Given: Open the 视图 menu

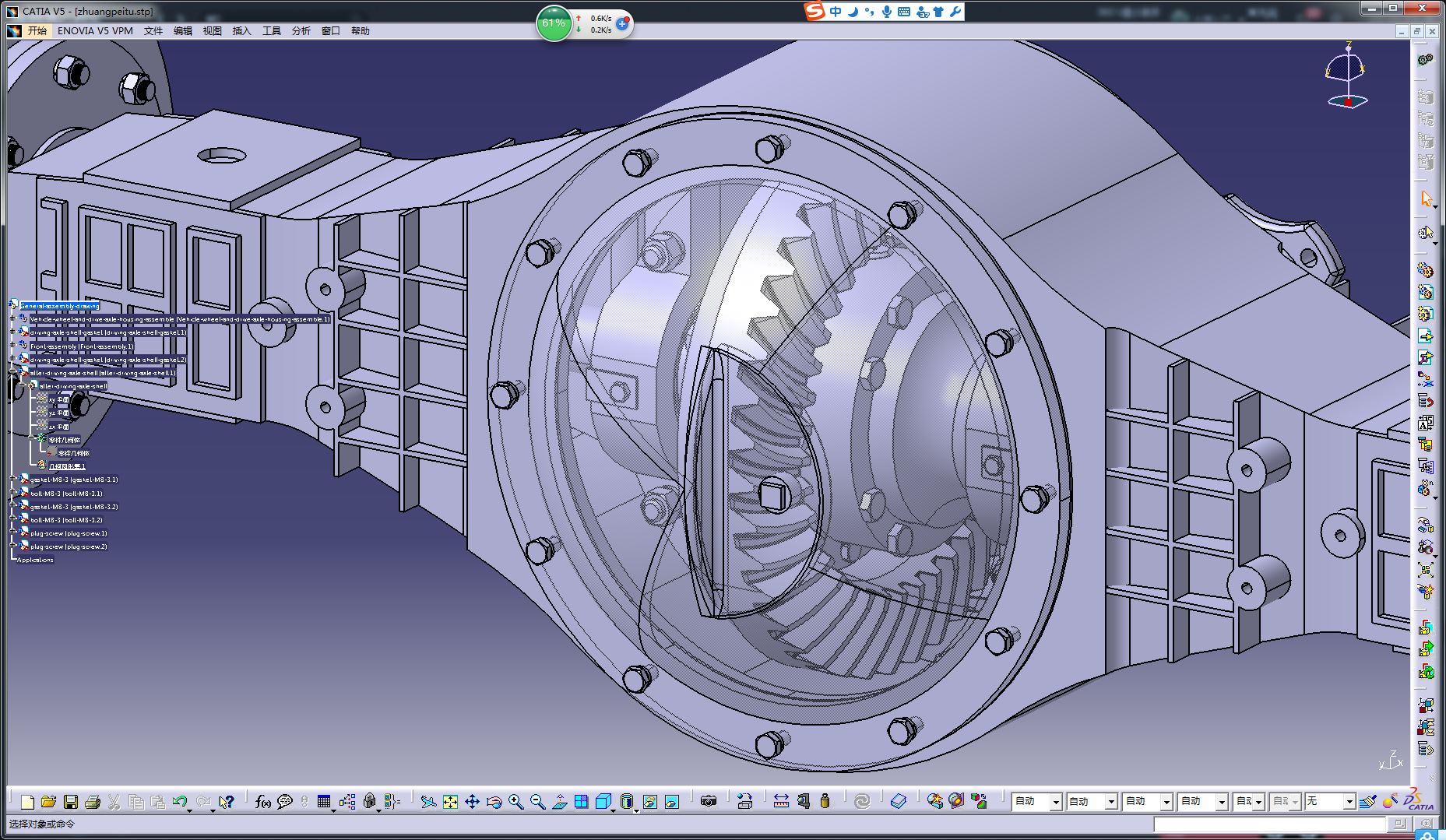Looking at the screenshot, I should [x=212, y=31].
